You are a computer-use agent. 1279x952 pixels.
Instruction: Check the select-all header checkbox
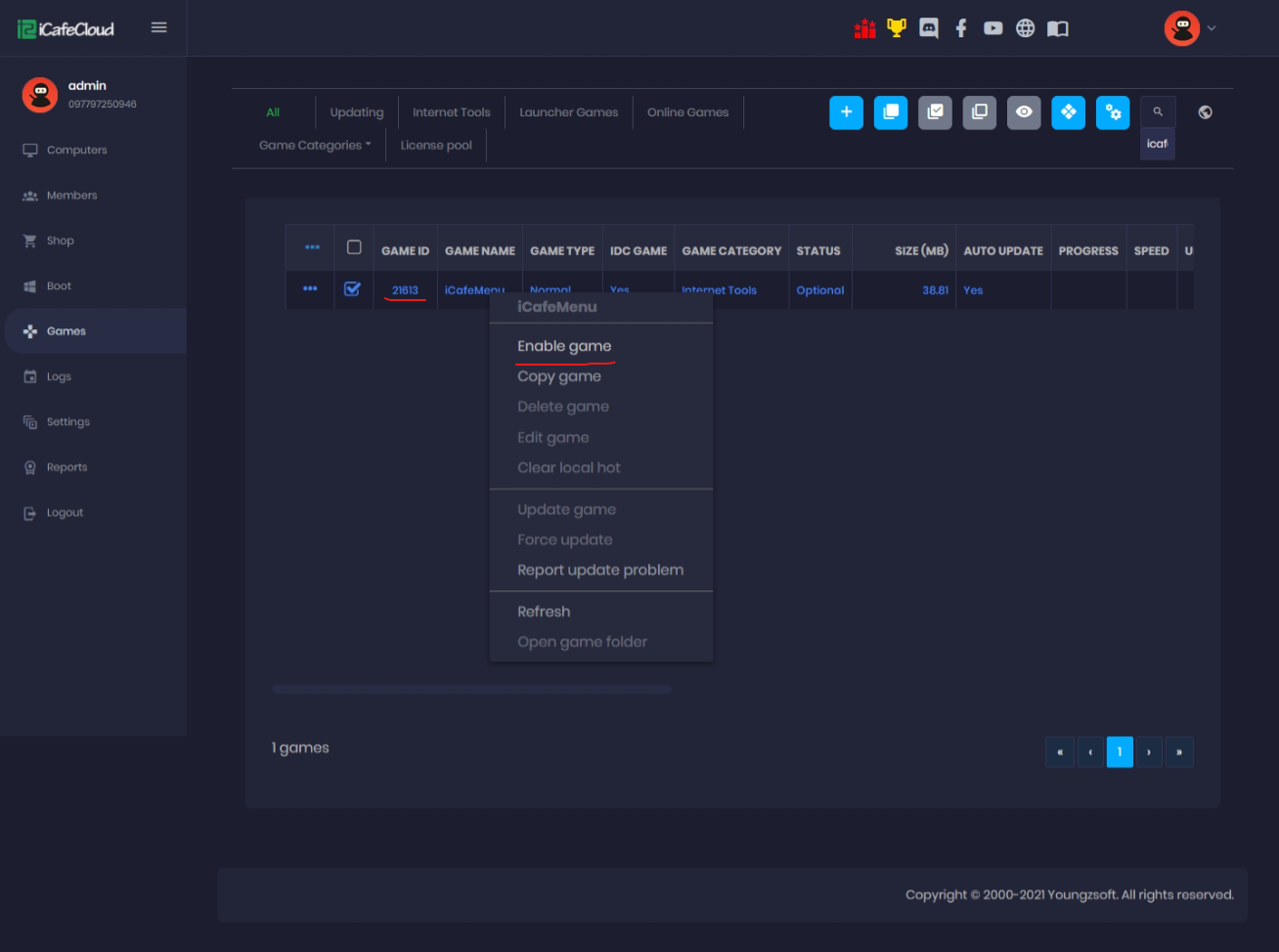[354, 248]
